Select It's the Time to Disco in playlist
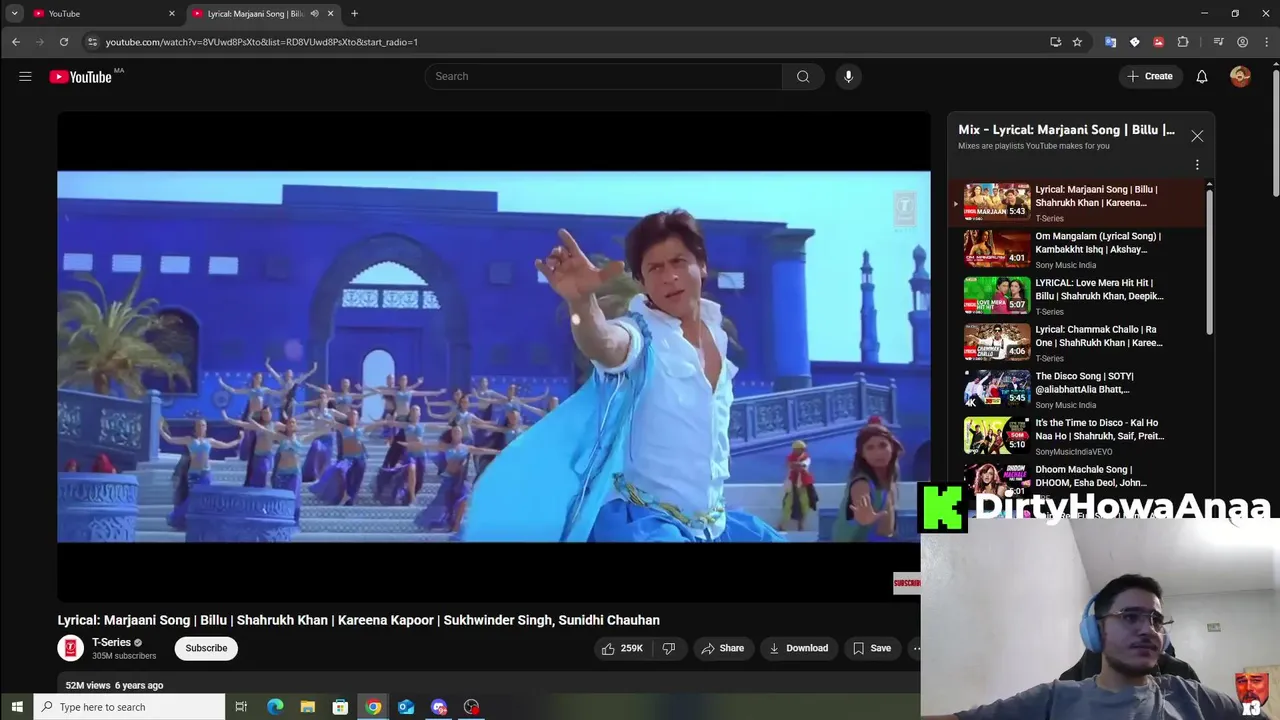The image size is (1280, 720). [x=1077, y=436]
